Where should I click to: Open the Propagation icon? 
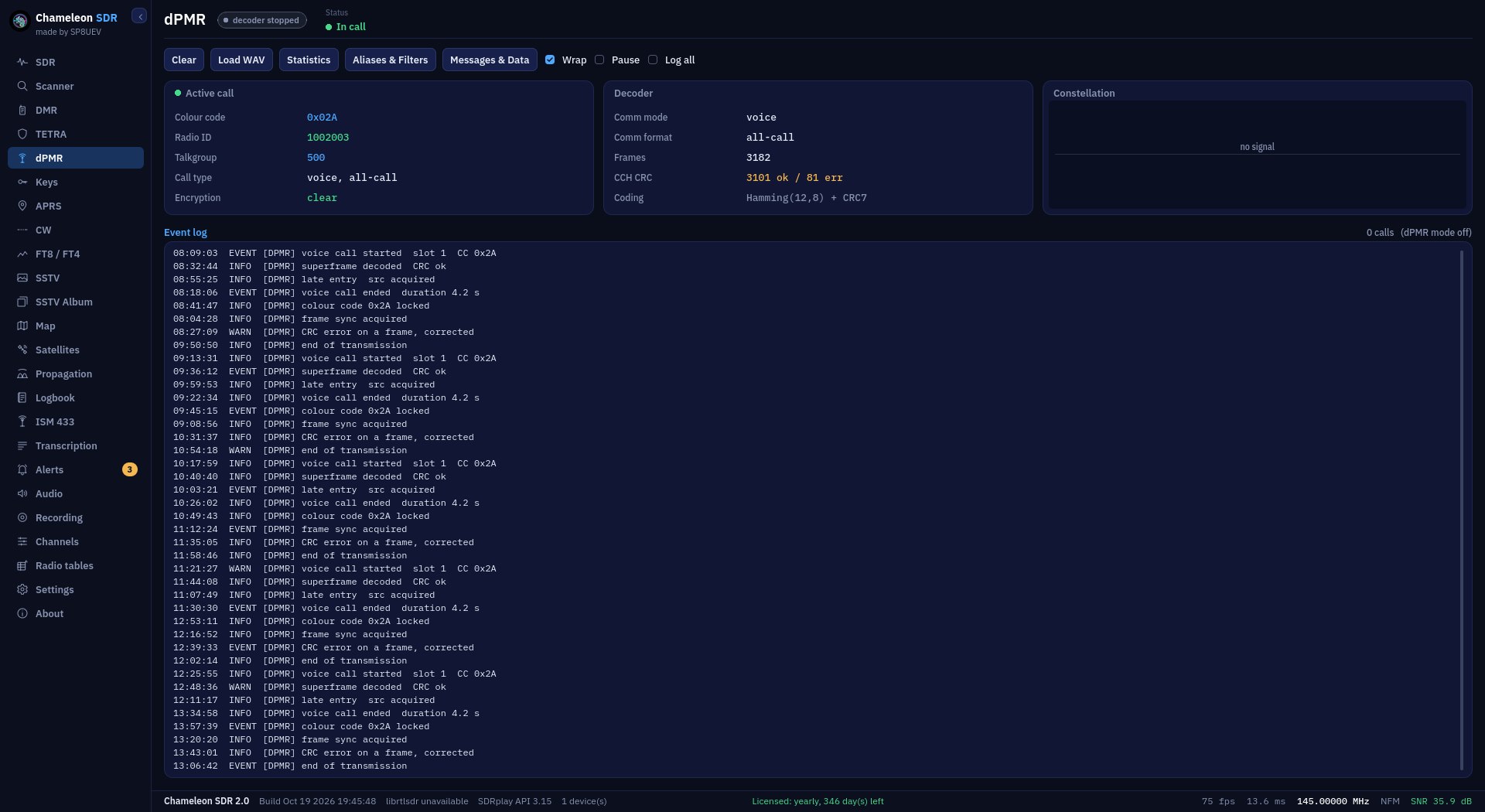(x=22, y=374)
